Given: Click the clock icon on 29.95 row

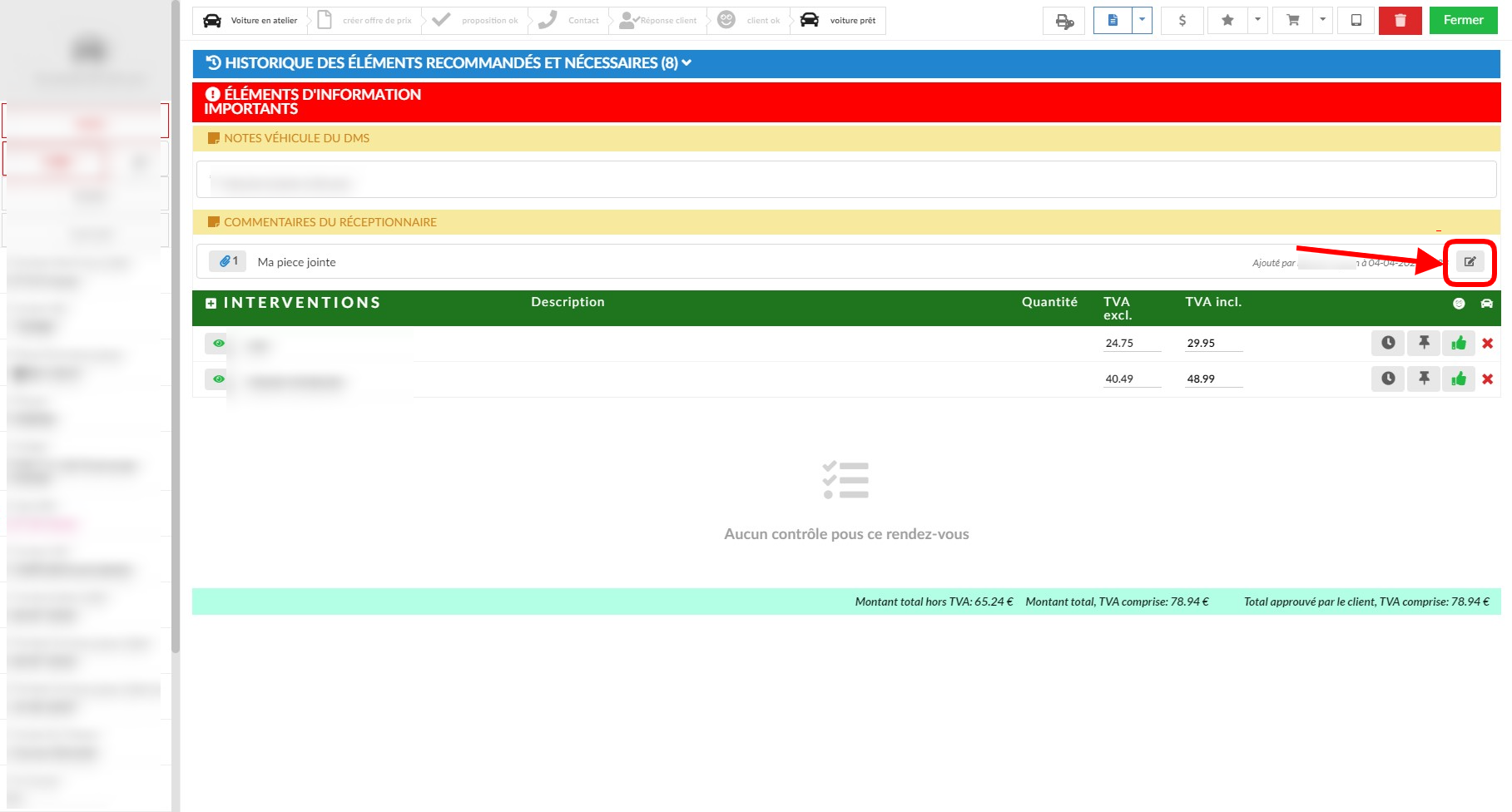Looking at the screenshot, I should (1388, 343).
